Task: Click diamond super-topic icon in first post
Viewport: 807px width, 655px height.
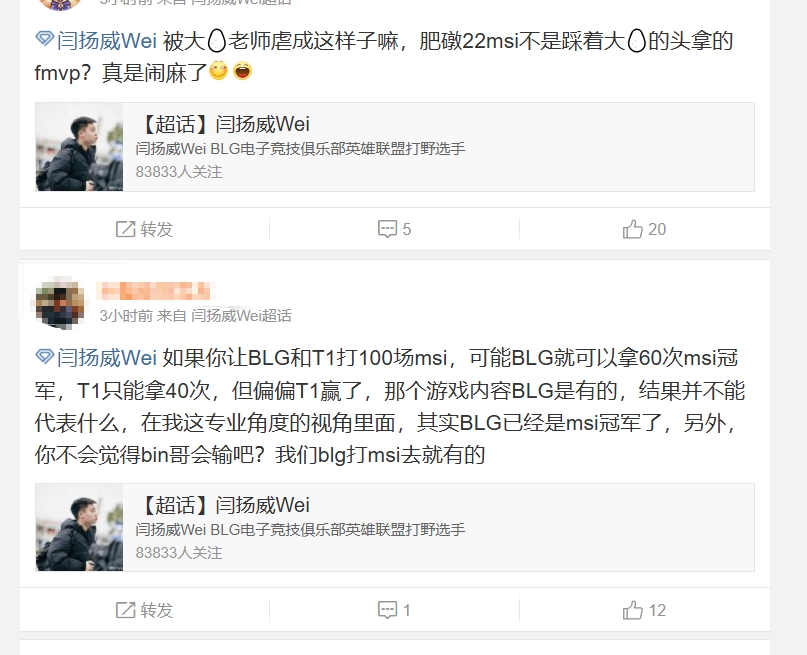Action: (x=45, y=39)
